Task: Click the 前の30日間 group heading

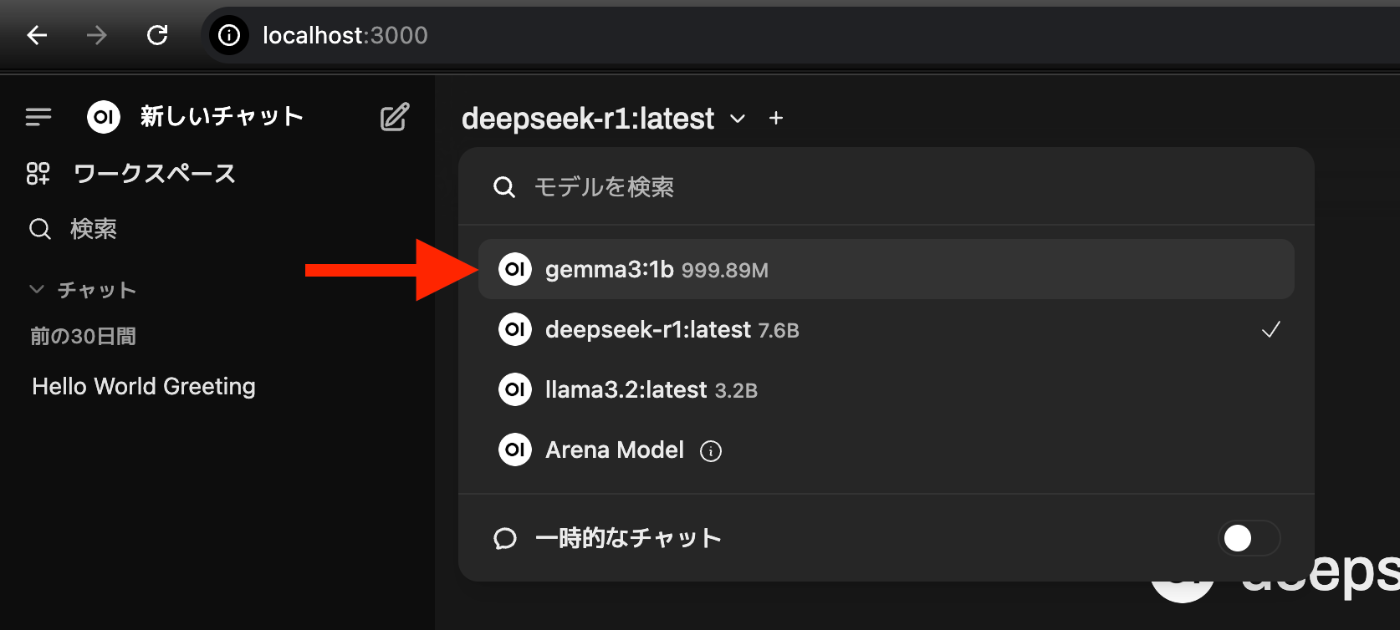Action: (x=83, y=337)
